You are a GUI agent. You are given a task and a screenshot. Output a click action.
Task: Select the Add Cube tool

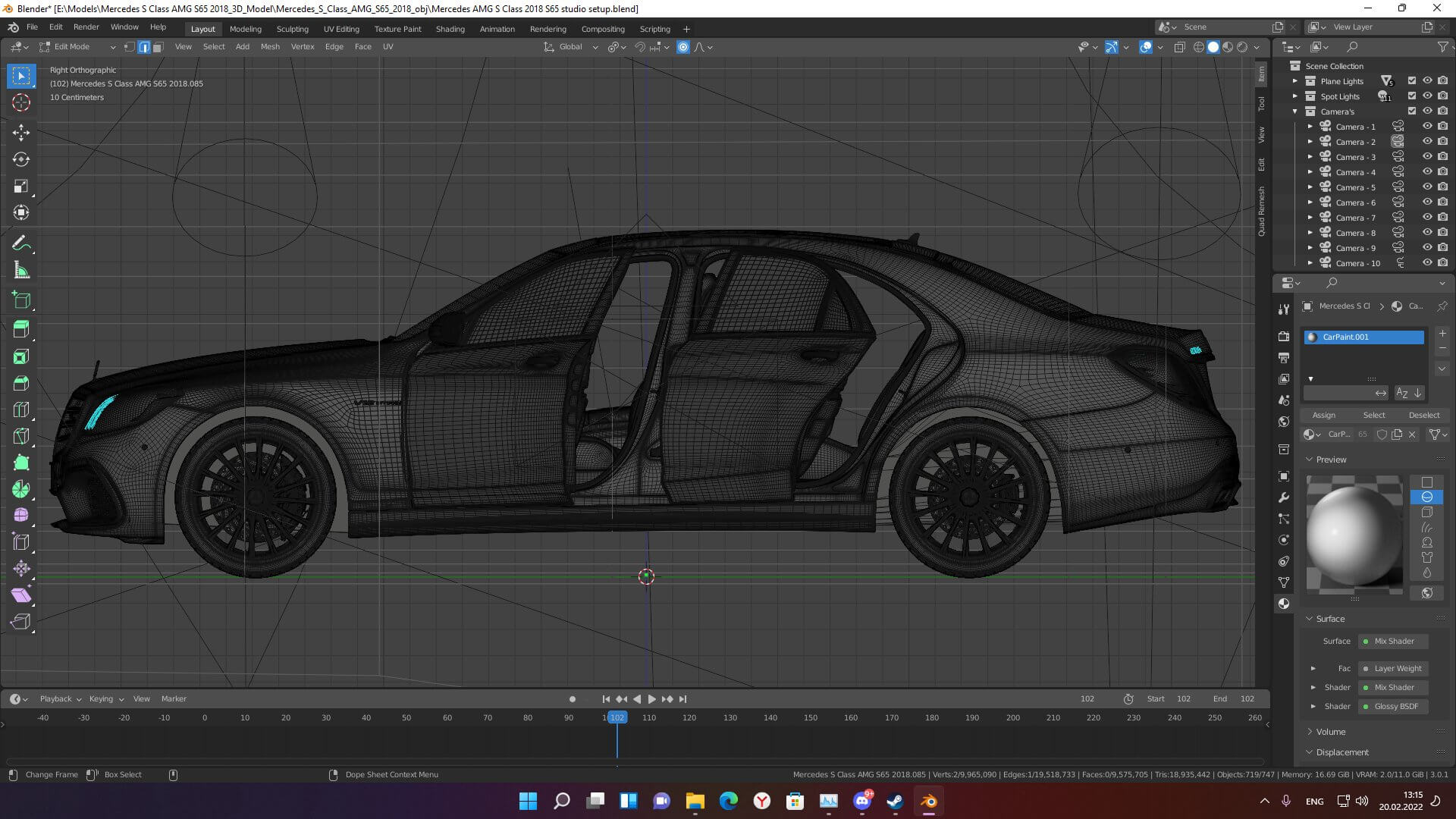(21, 300)
